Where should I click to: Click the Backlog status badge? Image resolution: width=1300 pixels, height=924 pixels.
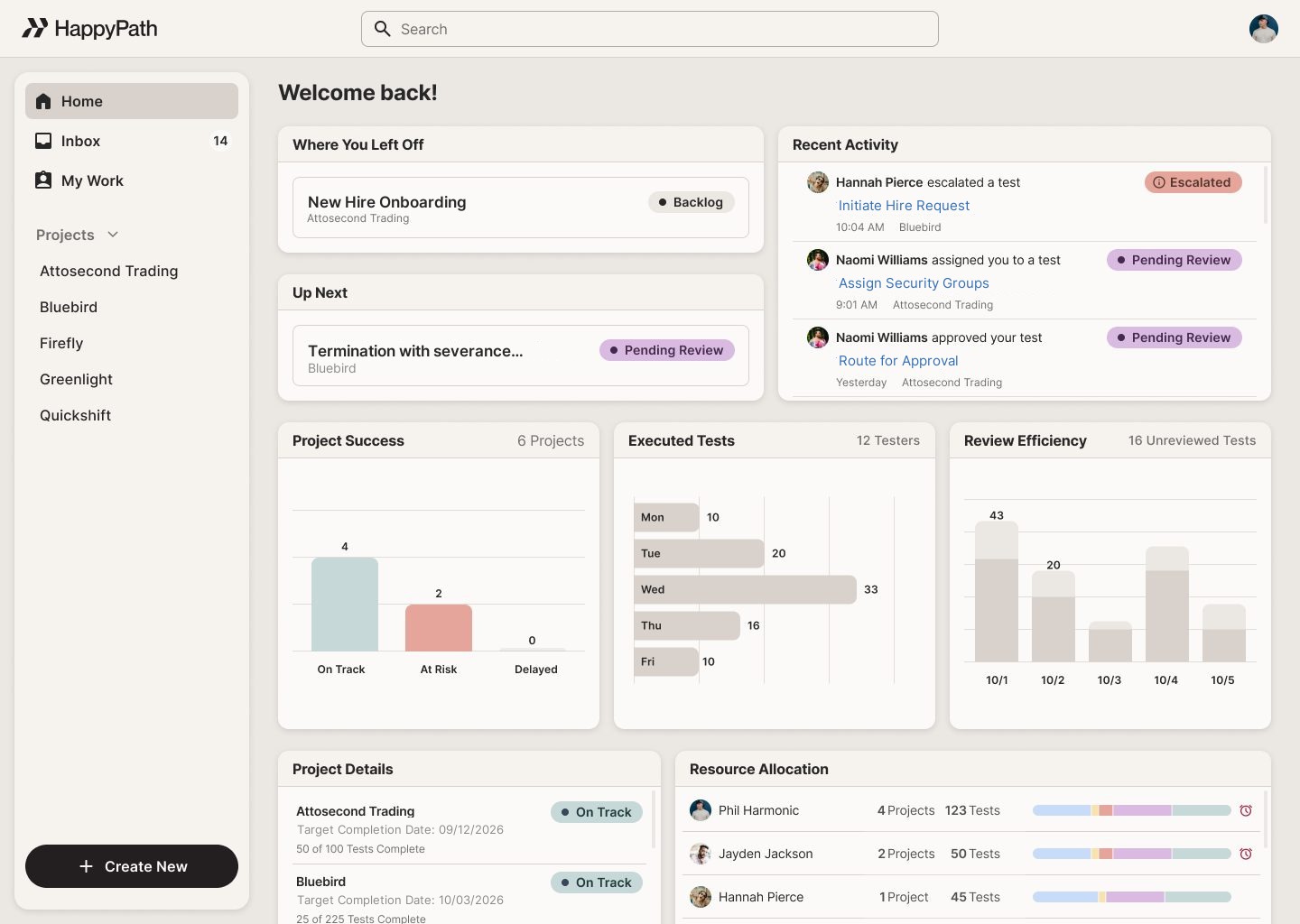(692, 202)
